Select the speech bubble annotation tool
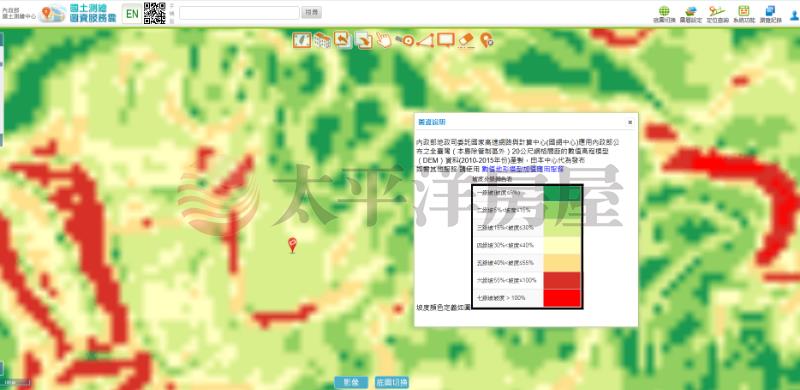 tap(445, 40)
